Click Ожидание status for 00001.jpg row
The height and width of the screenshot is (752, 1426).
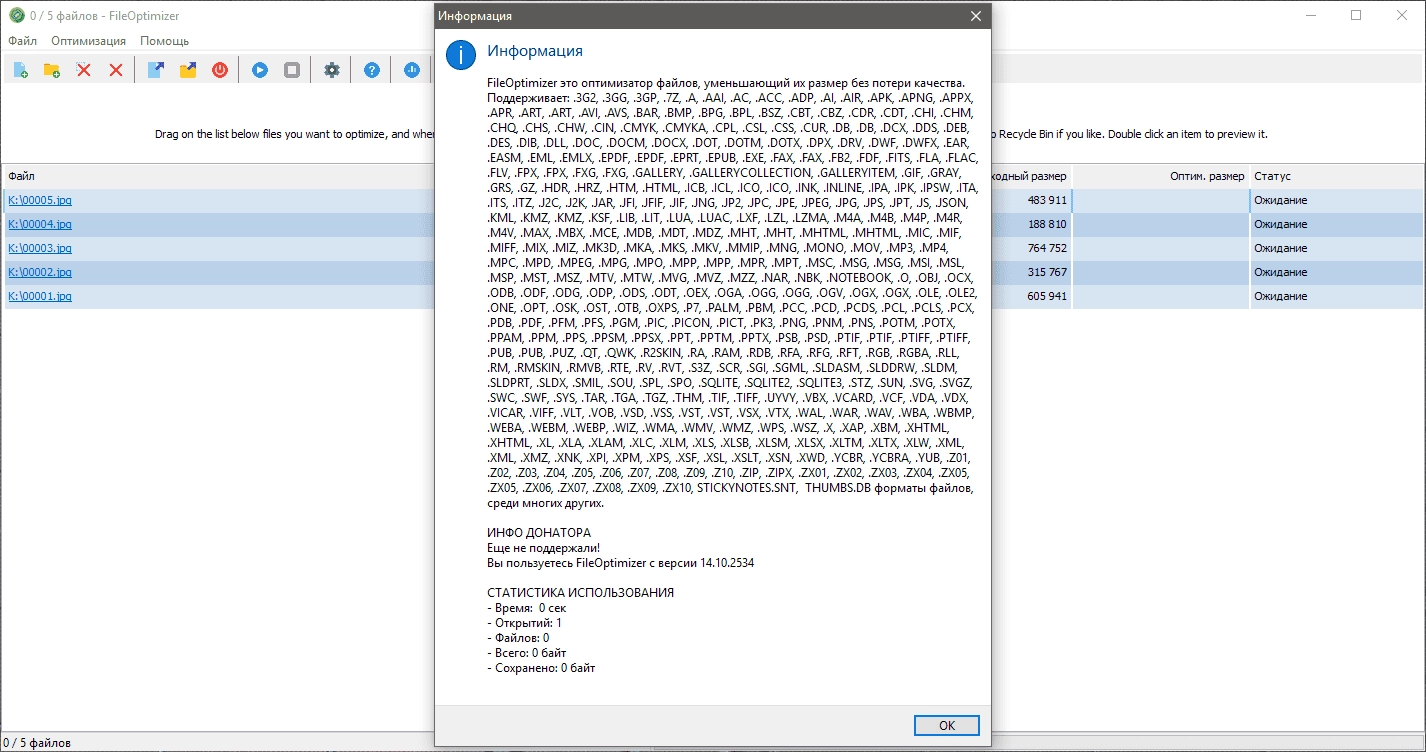click(x=1281, y=296)
